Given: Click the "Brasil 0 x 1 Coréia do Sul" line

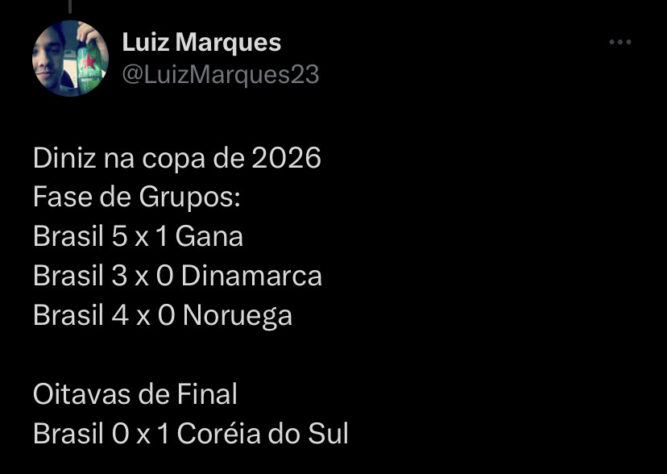Looking at the screenshot, I should click(191, 435).
